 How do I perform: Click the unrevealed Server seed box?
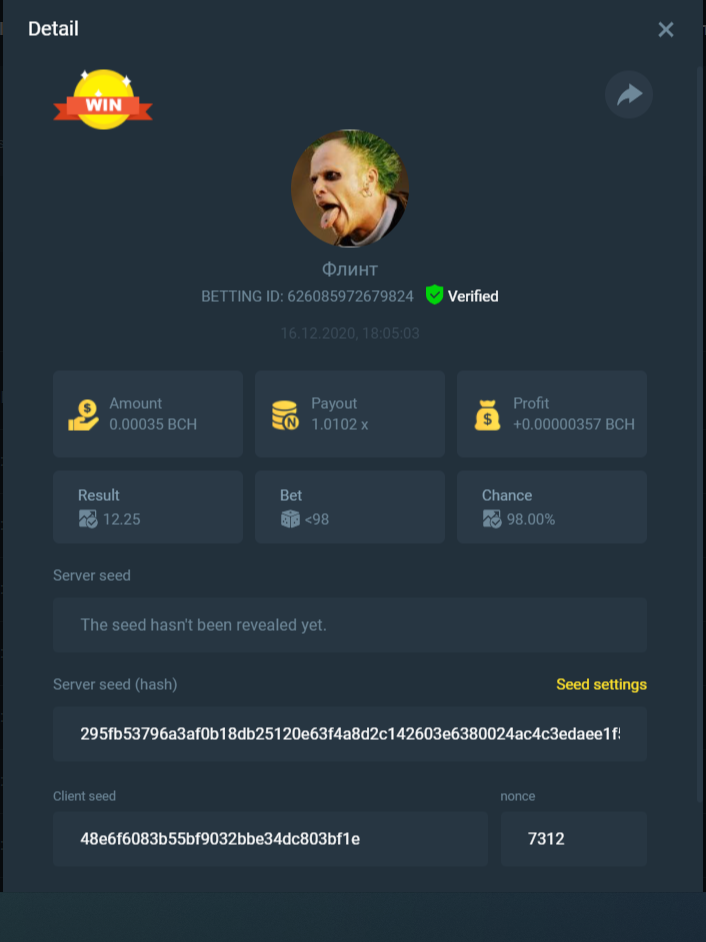[350, 625]
